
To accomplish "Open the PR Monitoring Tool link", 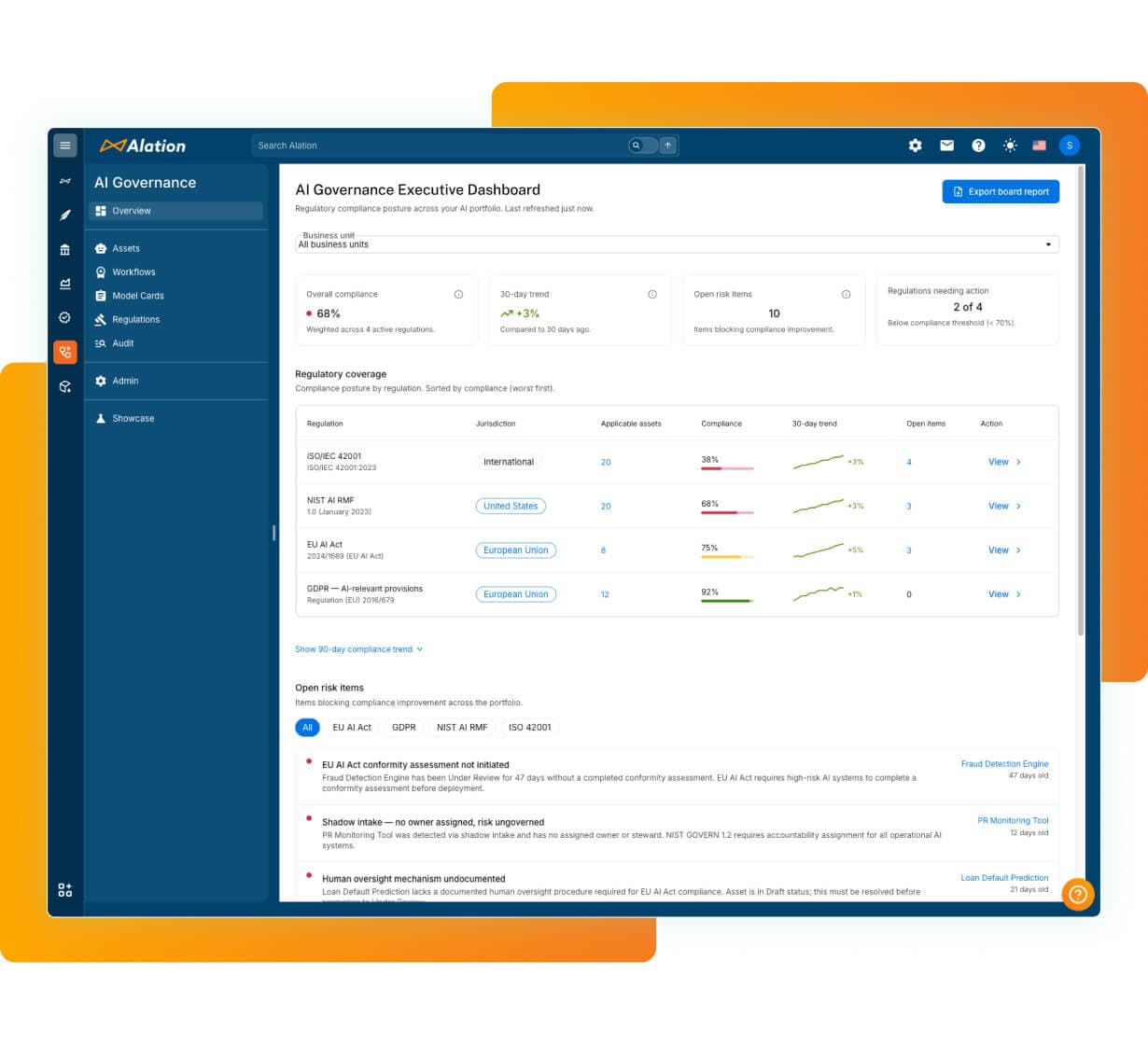I will 1013,821.
